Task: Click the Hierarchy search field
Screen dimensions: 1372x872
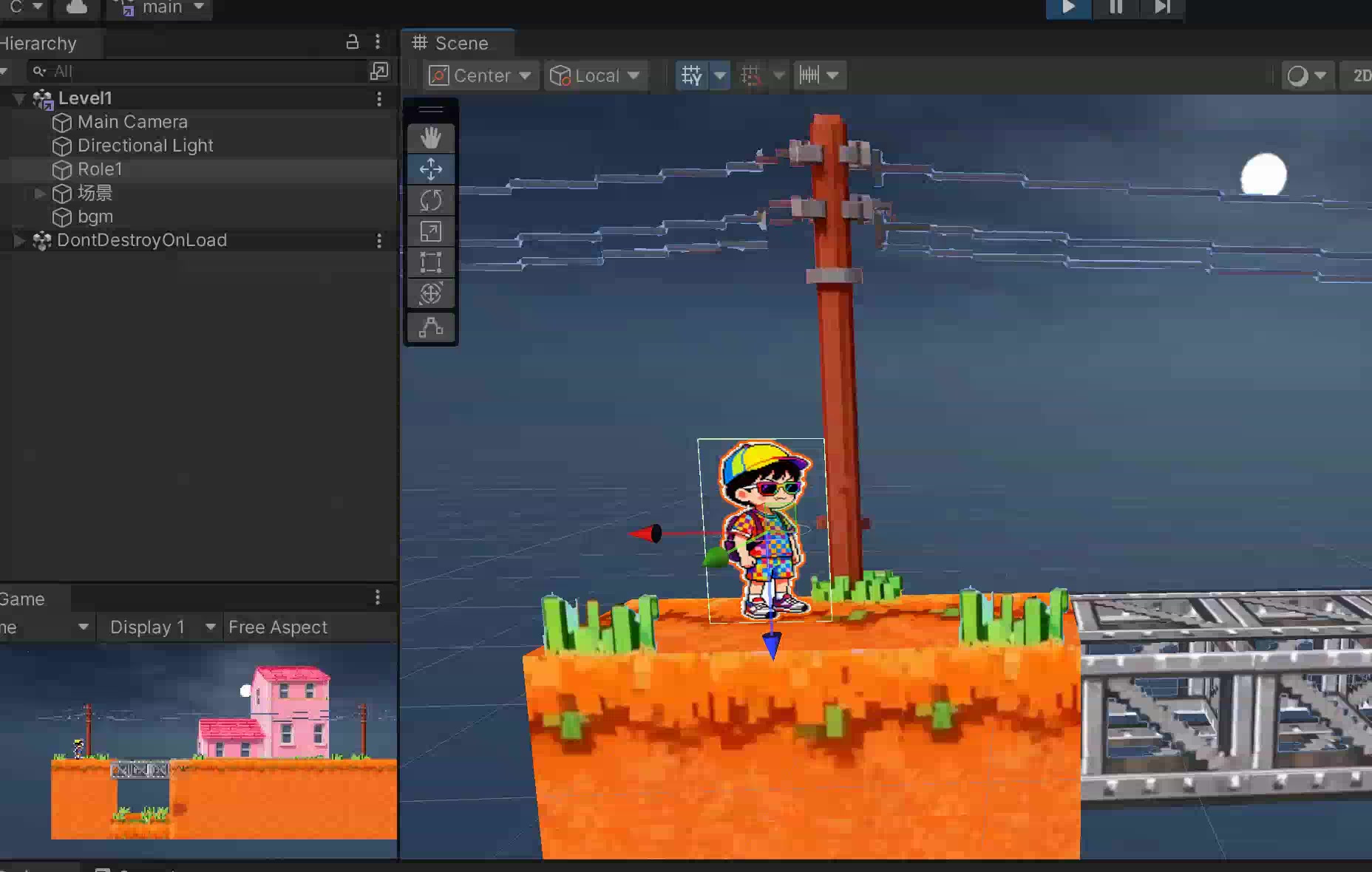Action: point(200,72)
